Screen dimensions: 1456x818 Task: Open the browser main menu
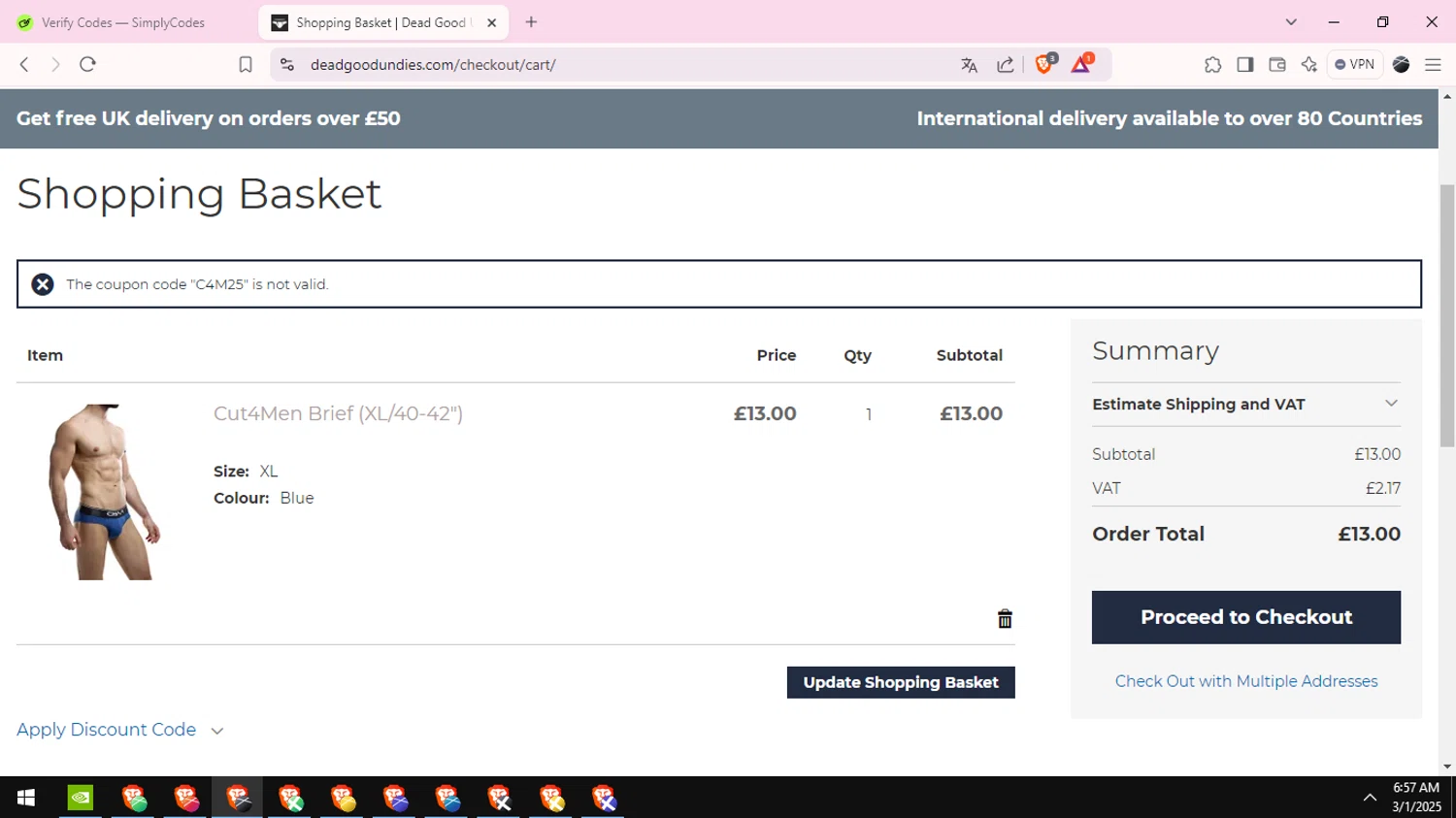[1433, 65]
